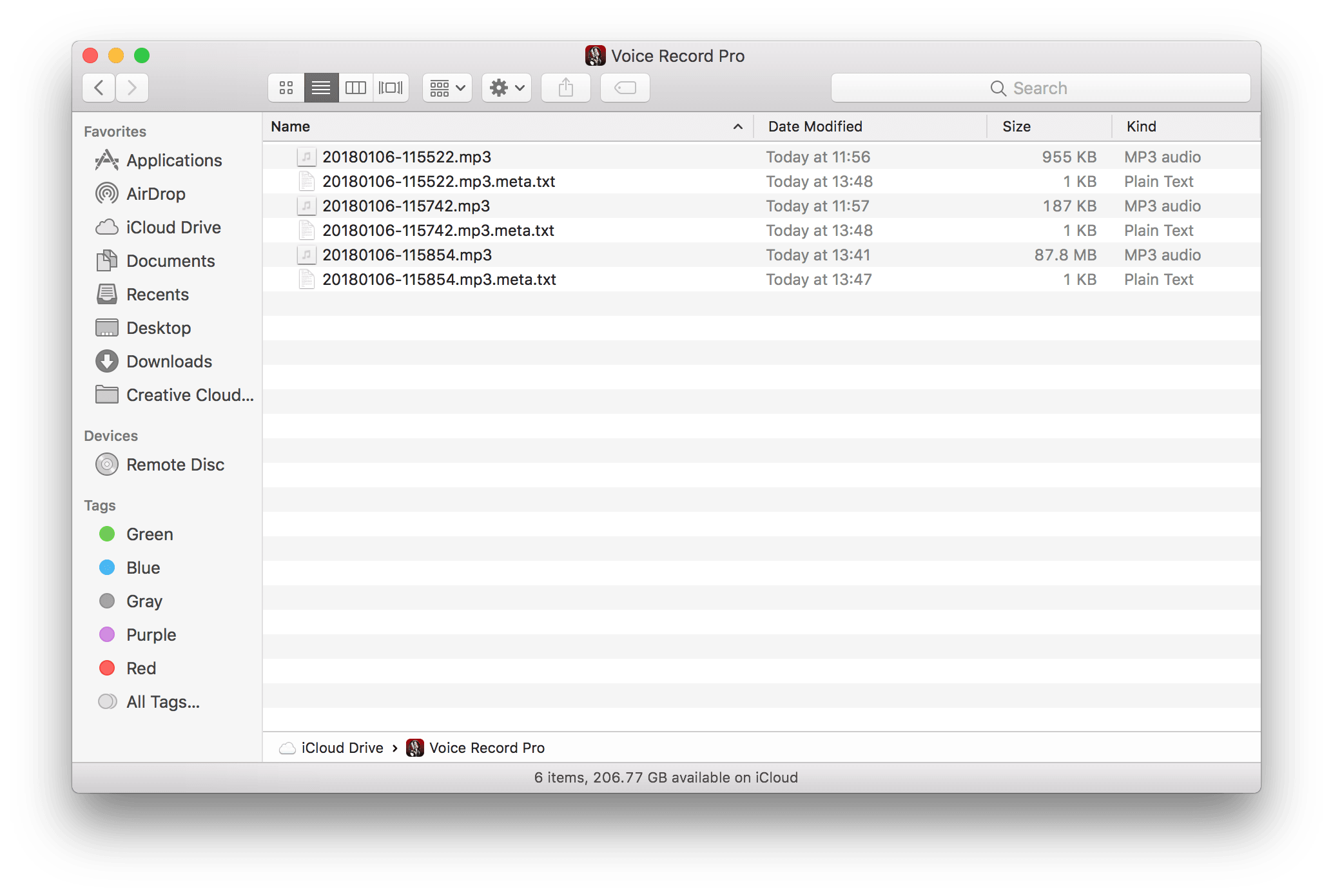Sort by Date Modified column header
This screenshot has height=896, width=1333.
pyautogui.click(x=870, y=126)
